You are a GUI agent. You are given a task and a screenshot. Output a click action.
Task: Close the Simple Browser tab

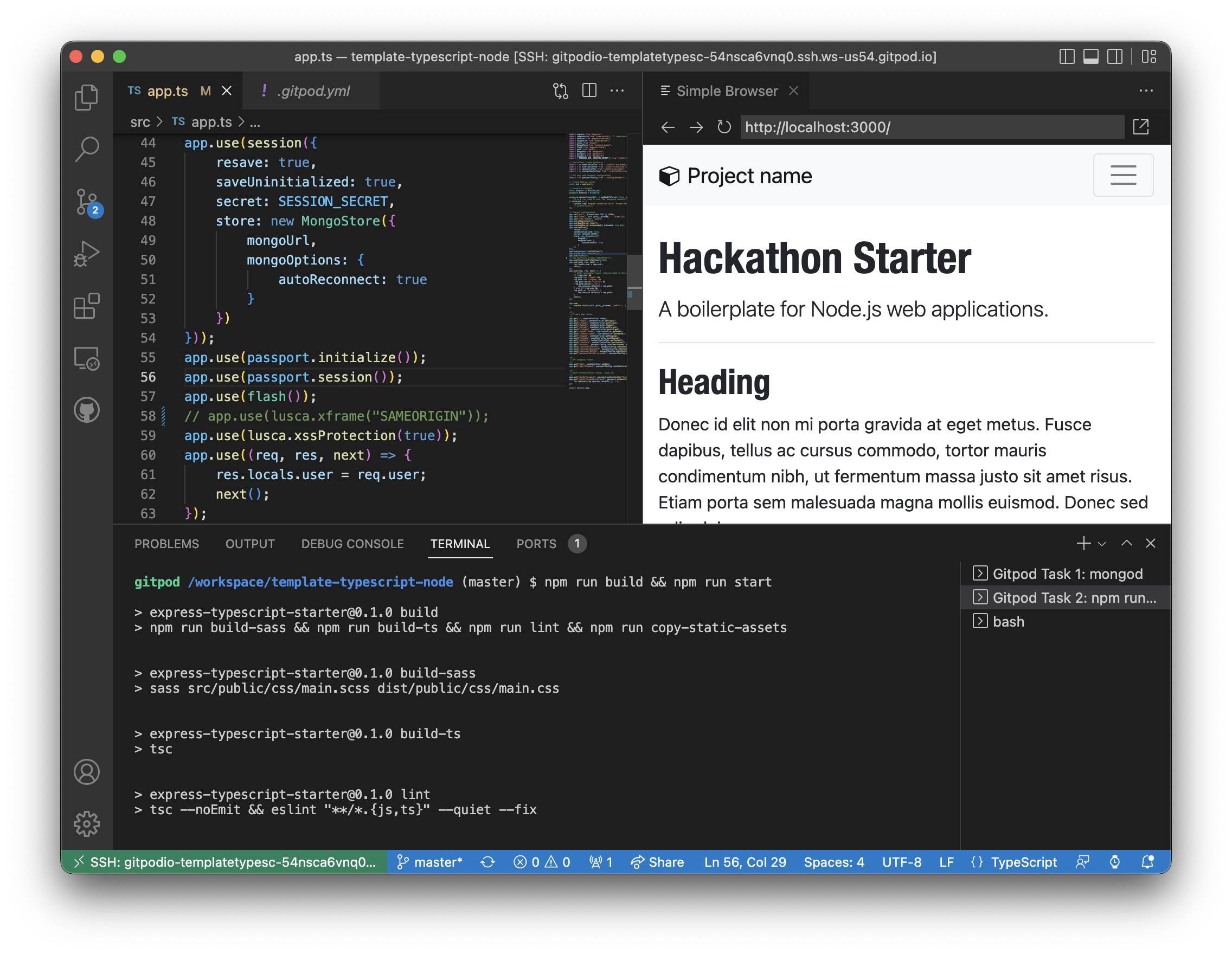pyautogui.click(x=794, y=91)
